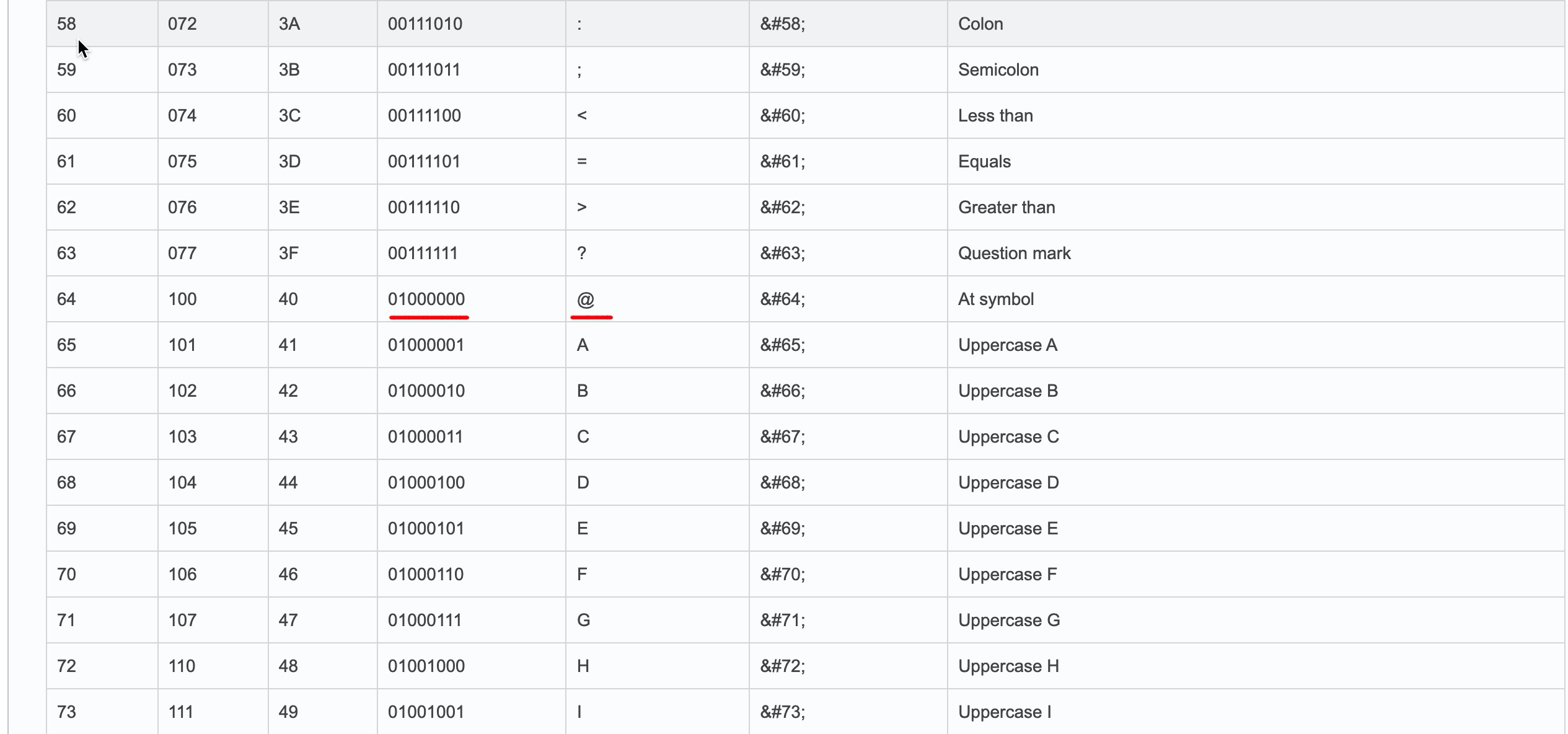Click HTML code &#65; cell

pyautogui.click(x=783, y=345)
